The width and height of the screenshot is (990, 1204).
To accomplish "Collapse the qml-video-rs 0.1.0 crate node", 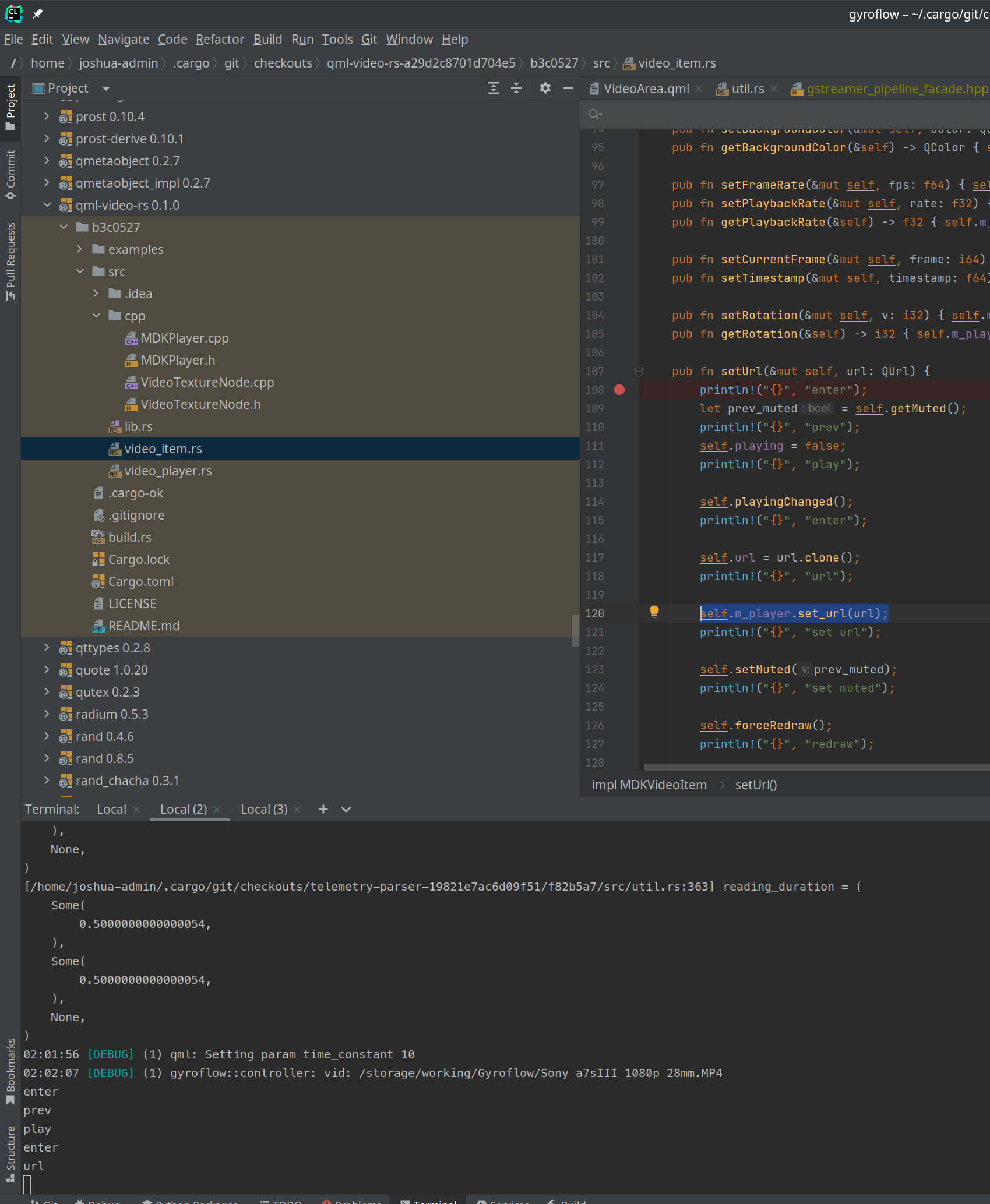I will [47, 204].
